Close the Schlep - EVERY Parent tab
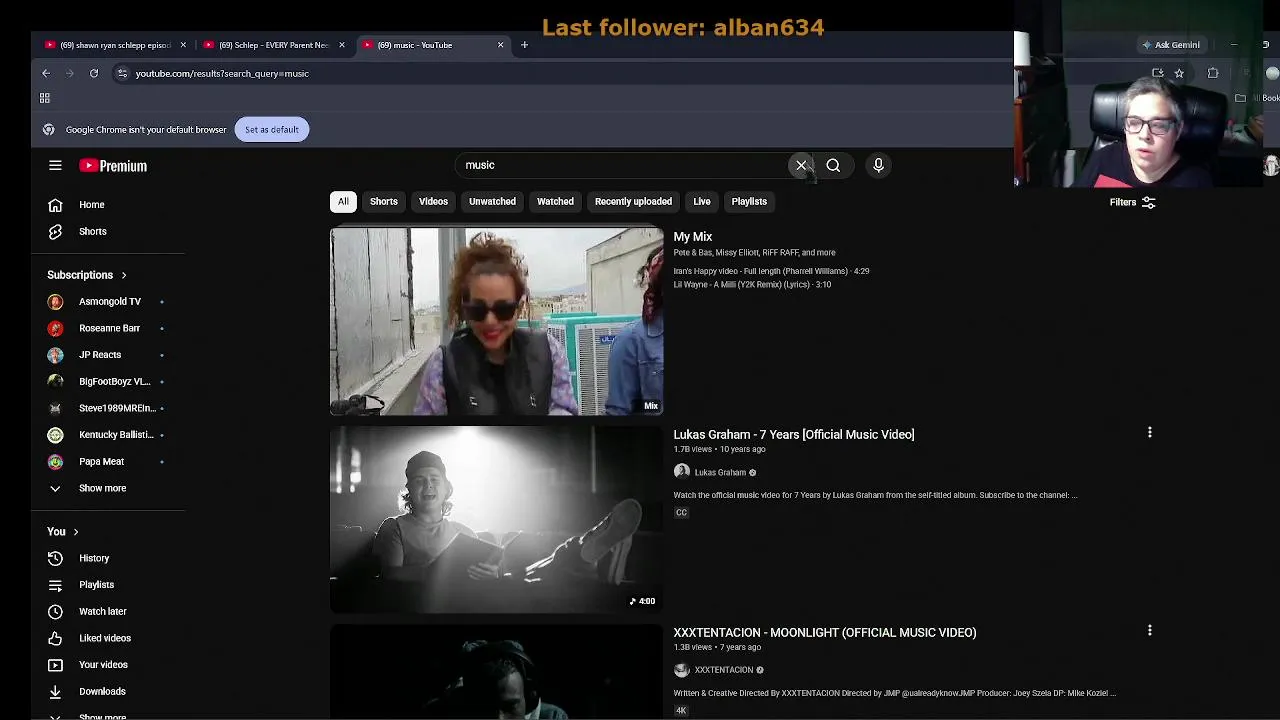Viewport: 1280px width, 720px height. coord(342,45)
